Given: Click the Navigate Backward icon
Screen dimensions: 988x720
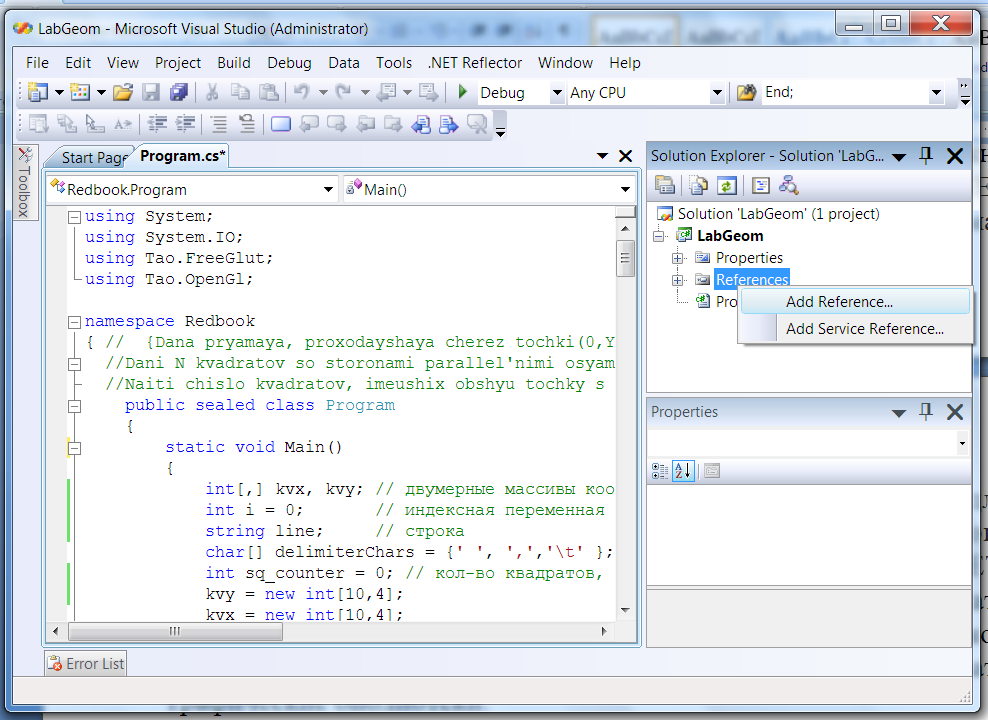Looking at the screenshot, I should tap(386, 93).
